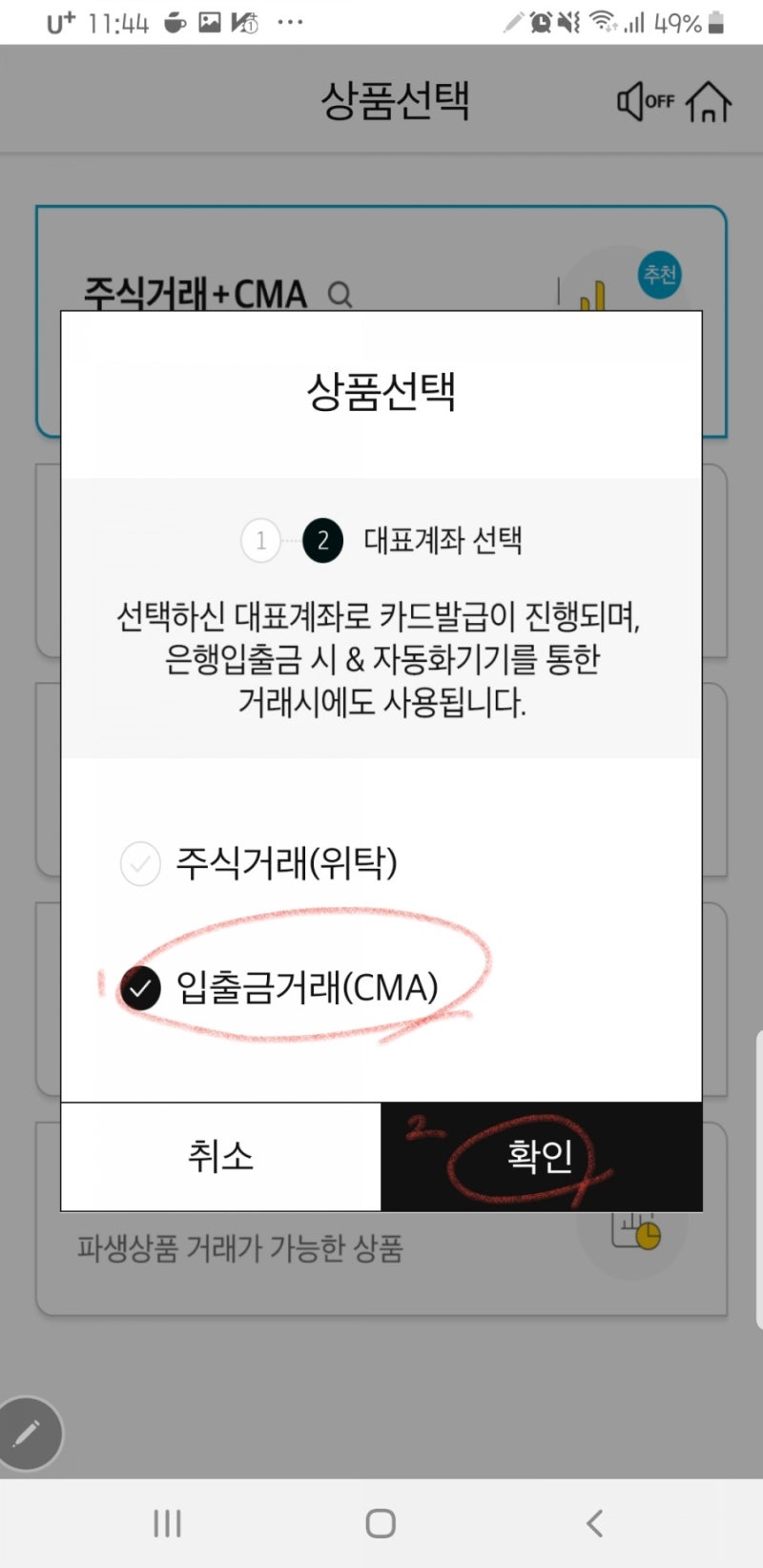The image size is (763, 1568).
Task: Tap the home icon in header
Action: coord(708,101)
